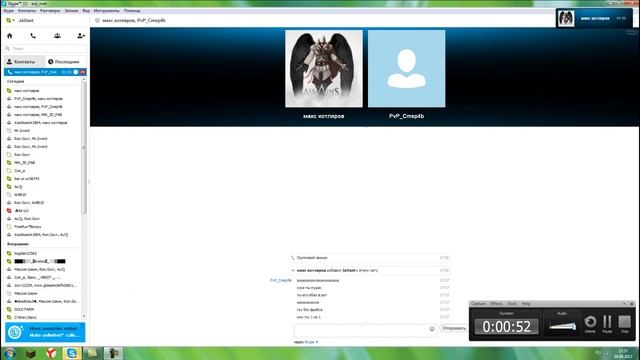
Task: Open the emoticon picker in message box
Action: (x=432, y=329)
